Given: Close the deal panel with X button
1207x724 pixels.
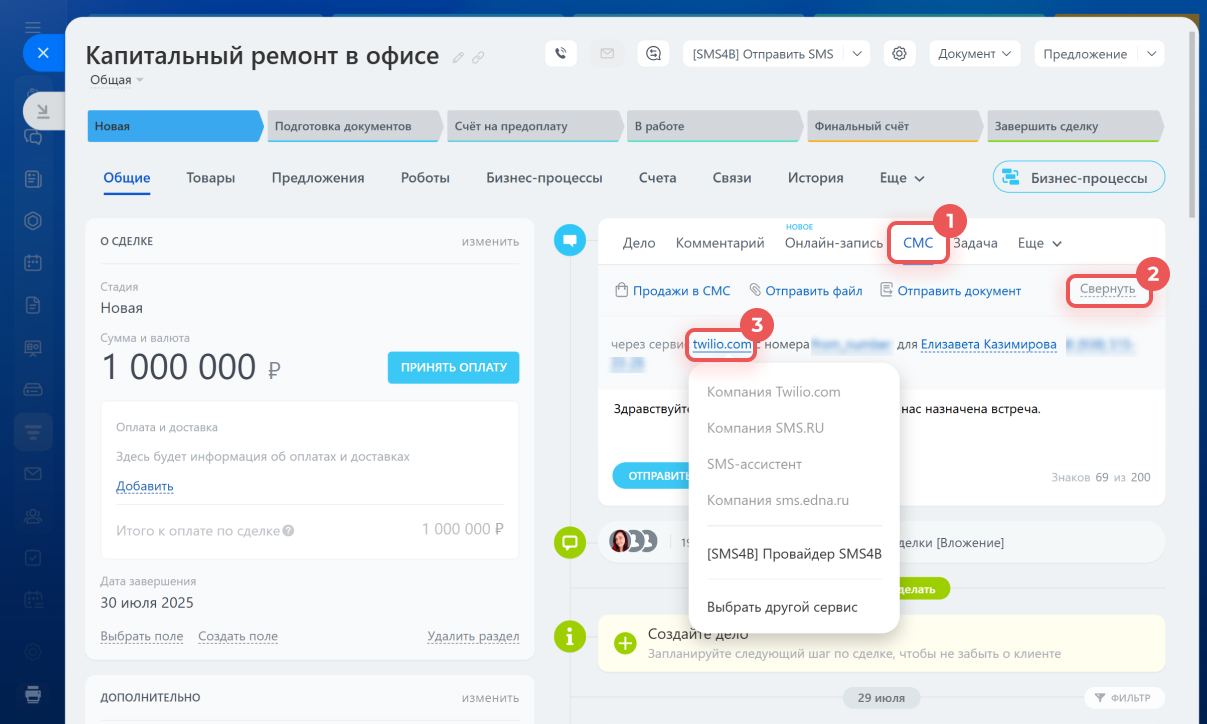Looking at the screenshot, I should [x=42, y=53].
